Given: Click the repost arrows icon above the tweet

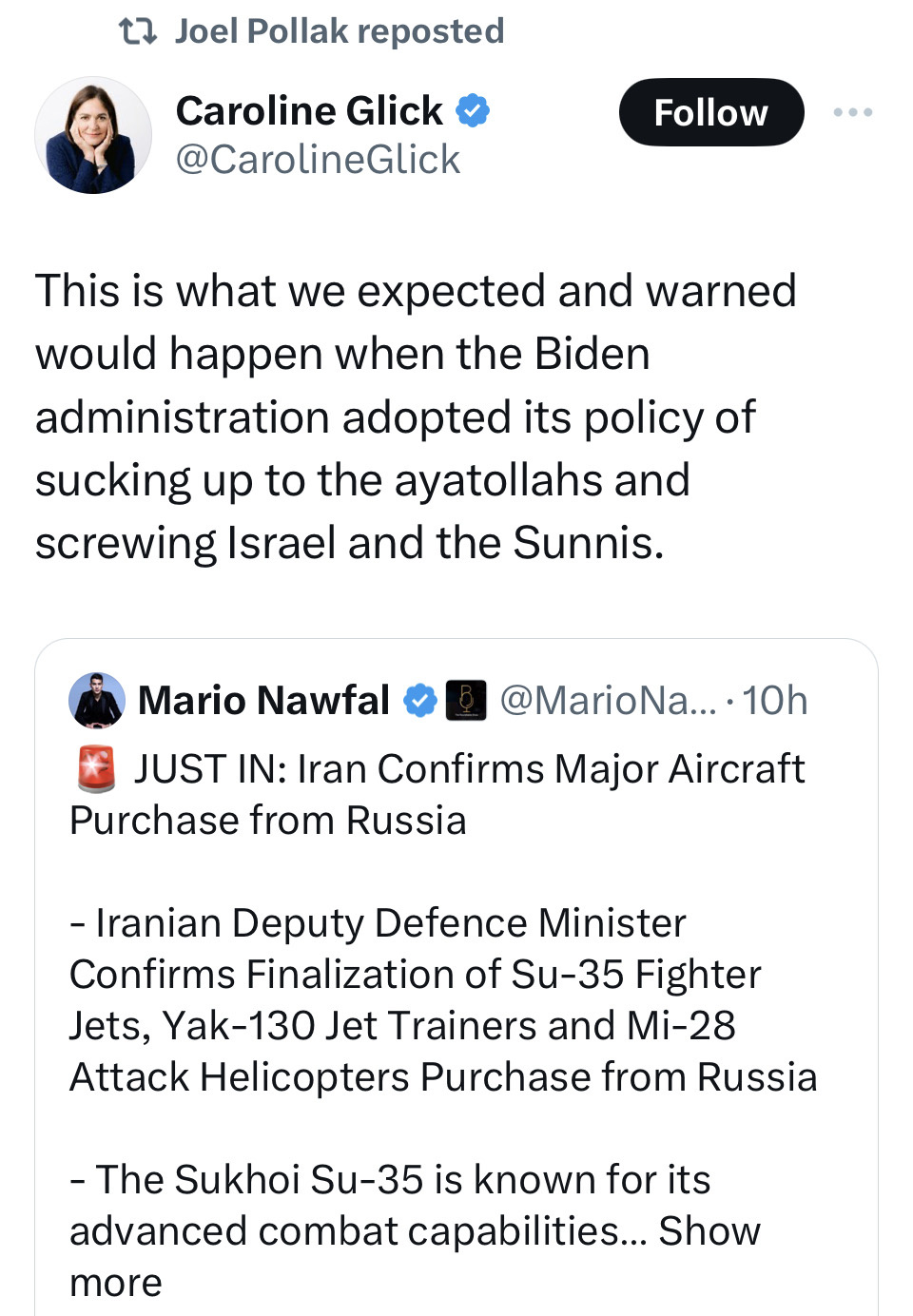Looking at the screenshot, I should 137,31.
